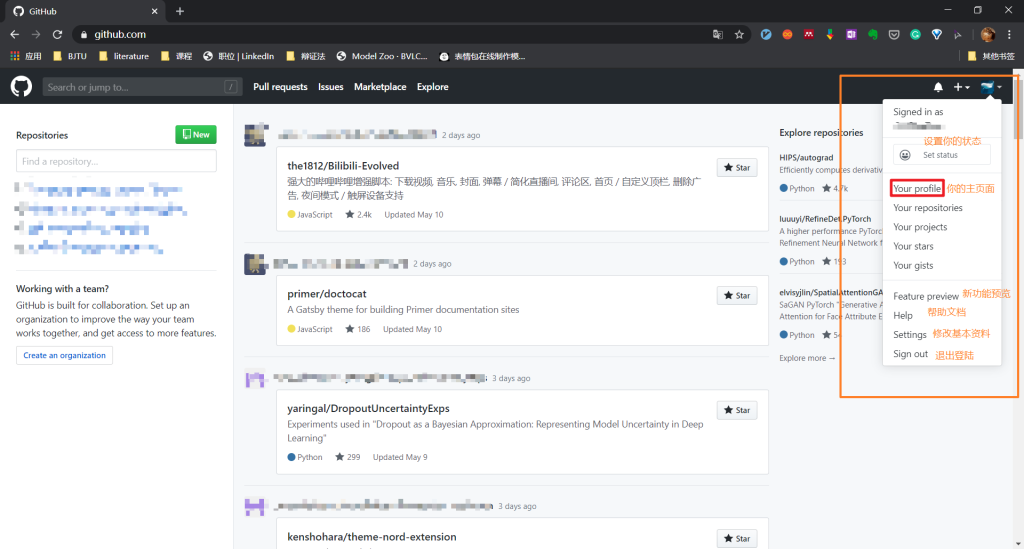Go forward using browser forward arrow
1024x549 pixels.
pos(36,34)
